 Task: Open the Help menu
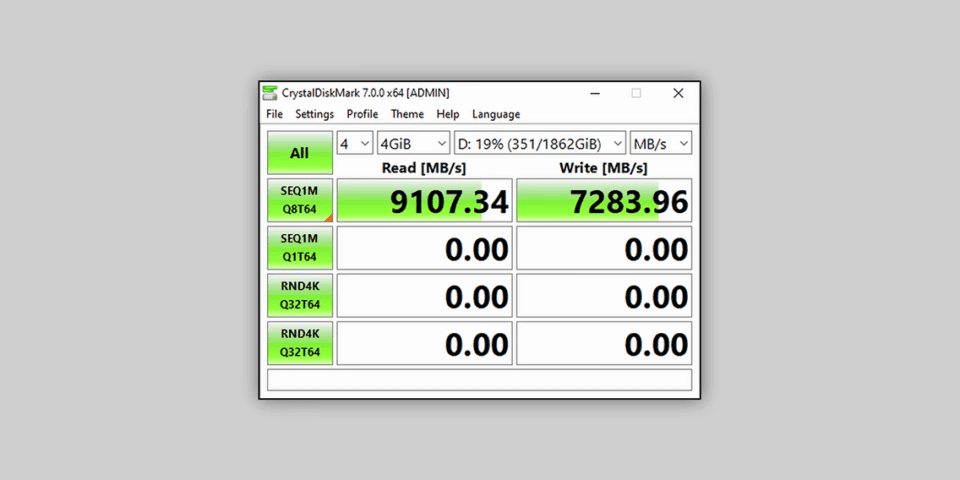[448, 114]
